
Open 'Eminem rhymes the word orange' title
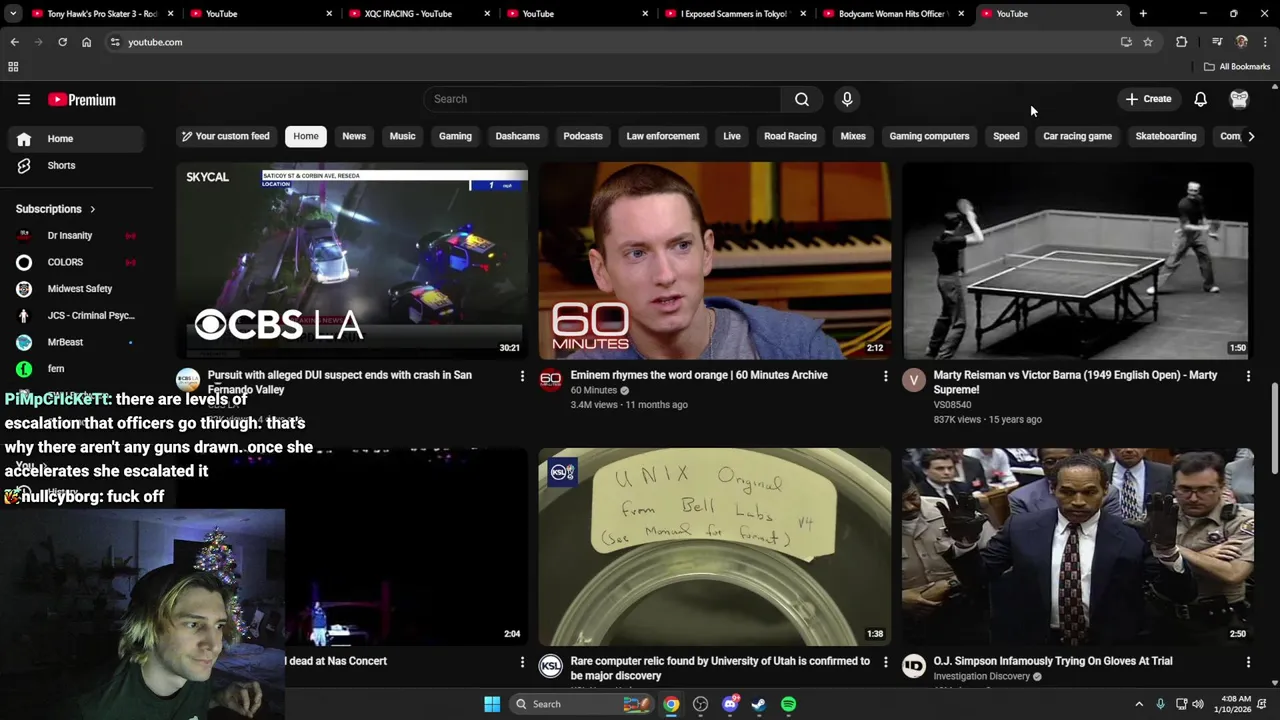pyautogui.click(x=699, y=375)
